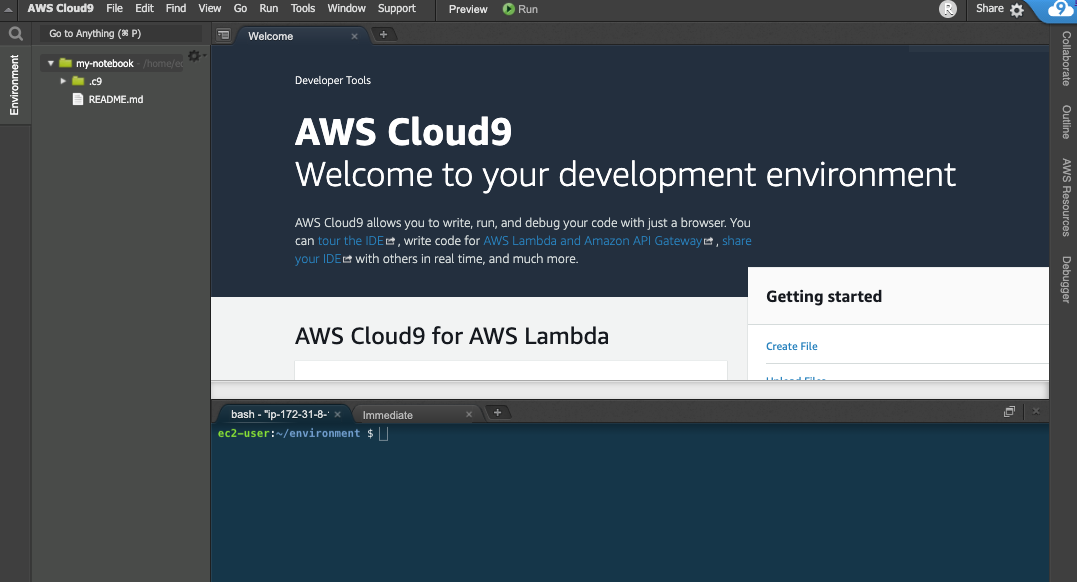
Task: Open the AWS Resources side panel
Action: [x=1065, y=197]
